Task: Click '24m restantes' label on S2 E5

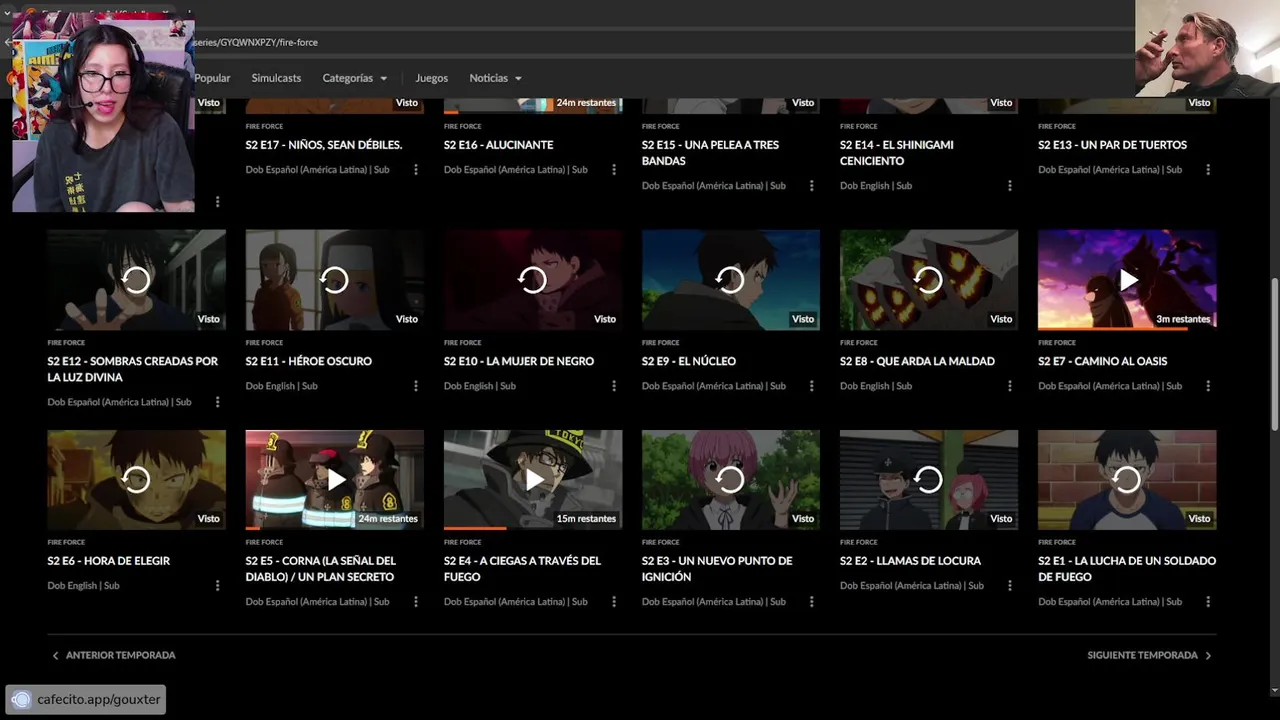Action: [x=388, y=519]
